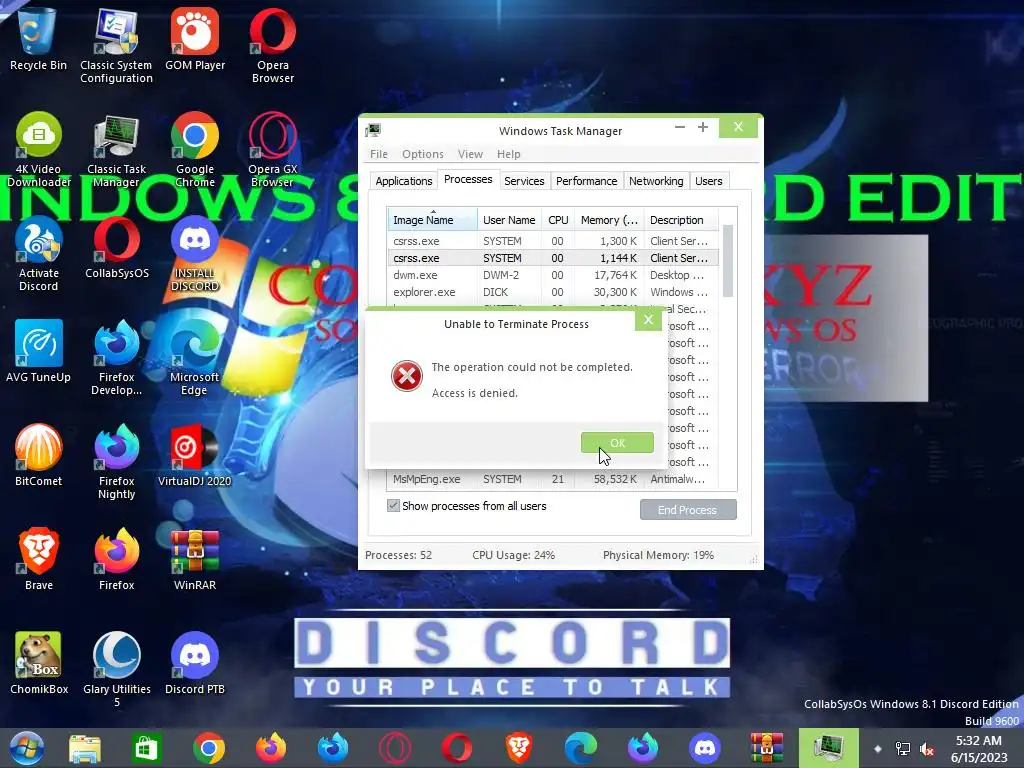Show hidden tray icons arrow

point(878,749)
